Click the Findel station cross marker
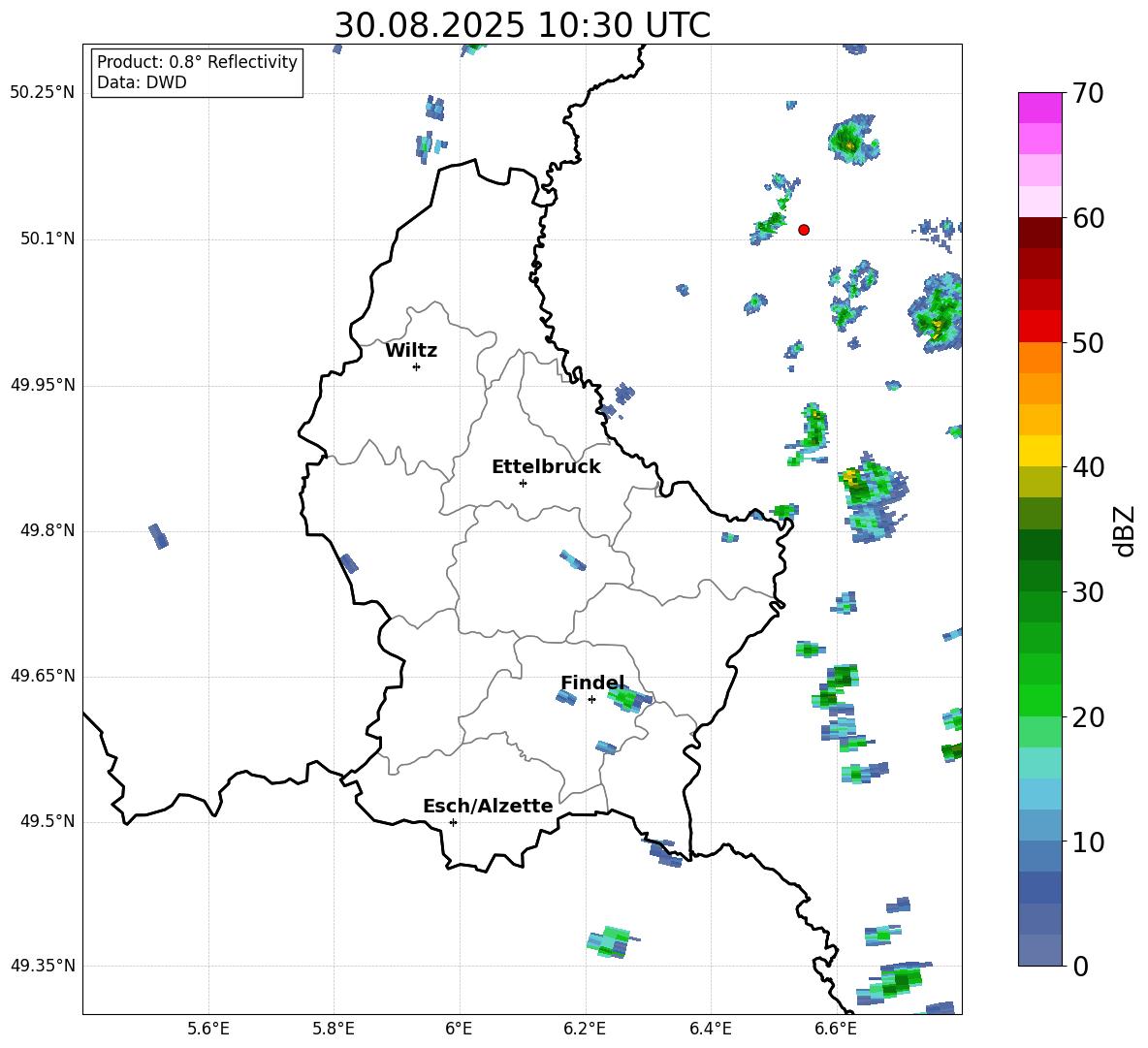Viewport: 1148px width, 1048px height. (591, 700)
